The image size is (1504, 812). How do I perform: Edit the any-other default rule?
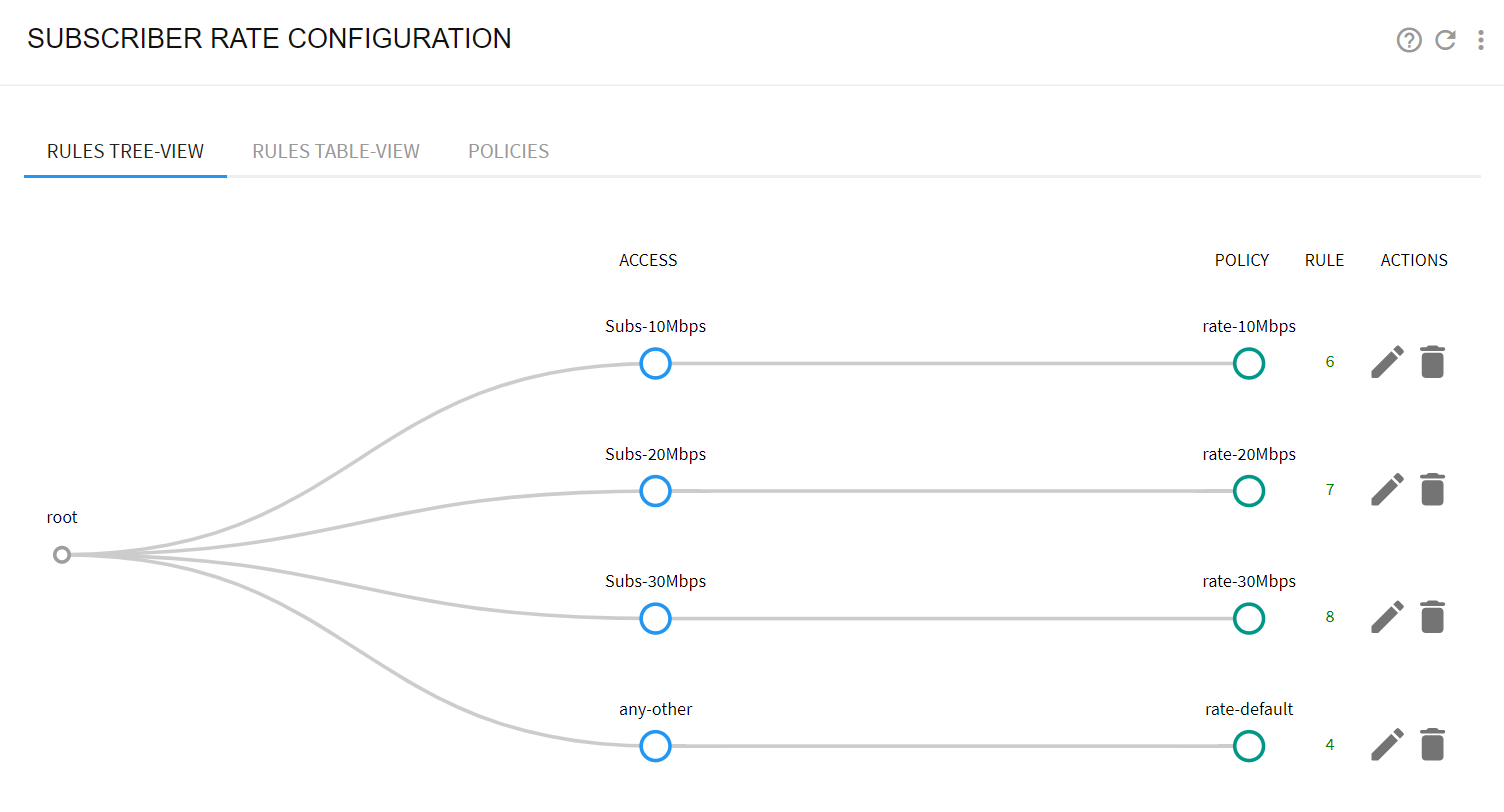point(1387,745)
